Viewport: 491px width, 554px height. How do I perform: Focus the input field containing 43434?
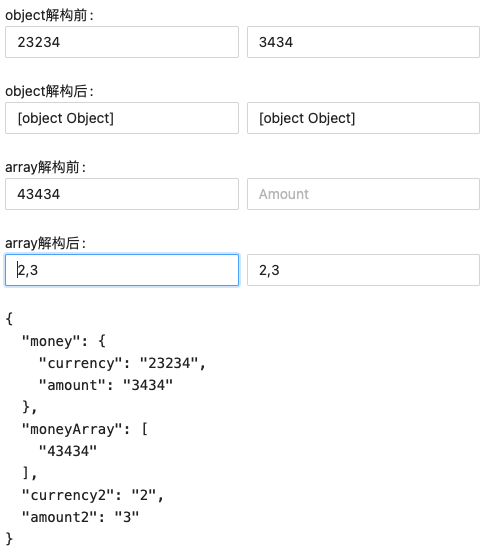[x=122, y=194]
